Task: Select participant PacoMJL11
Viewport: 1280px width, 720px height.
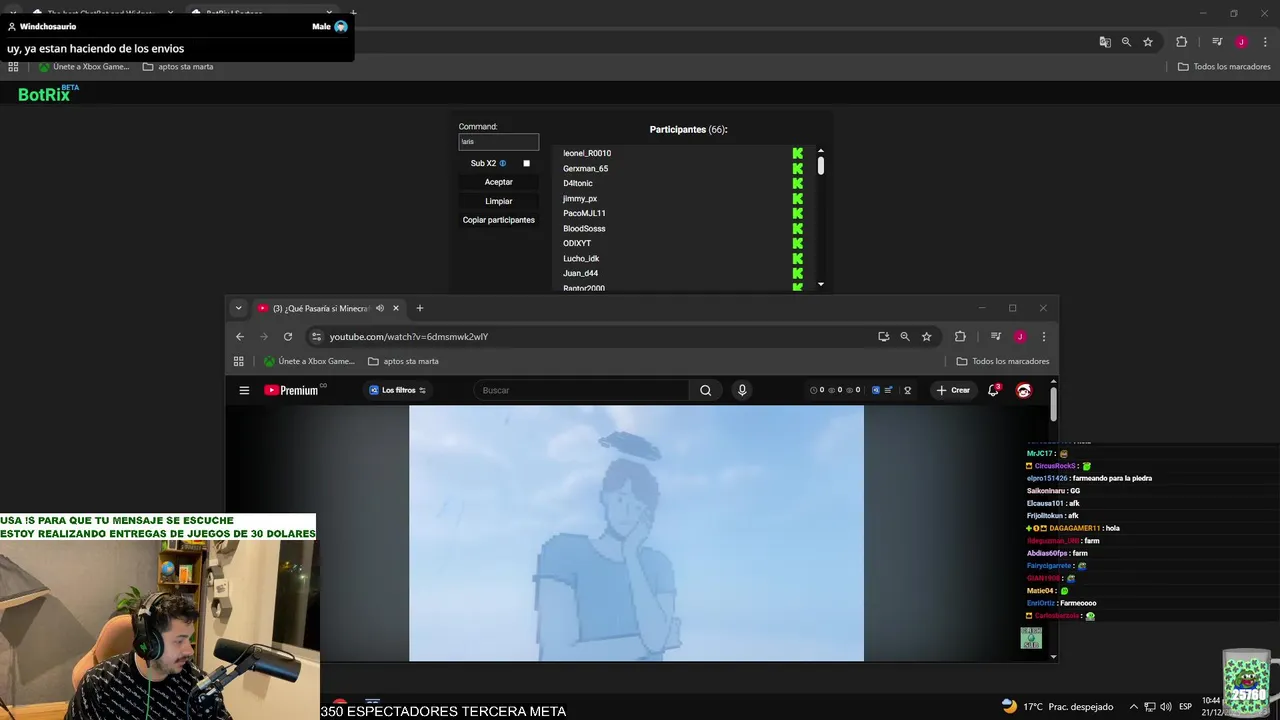Action: coord(584,213)
